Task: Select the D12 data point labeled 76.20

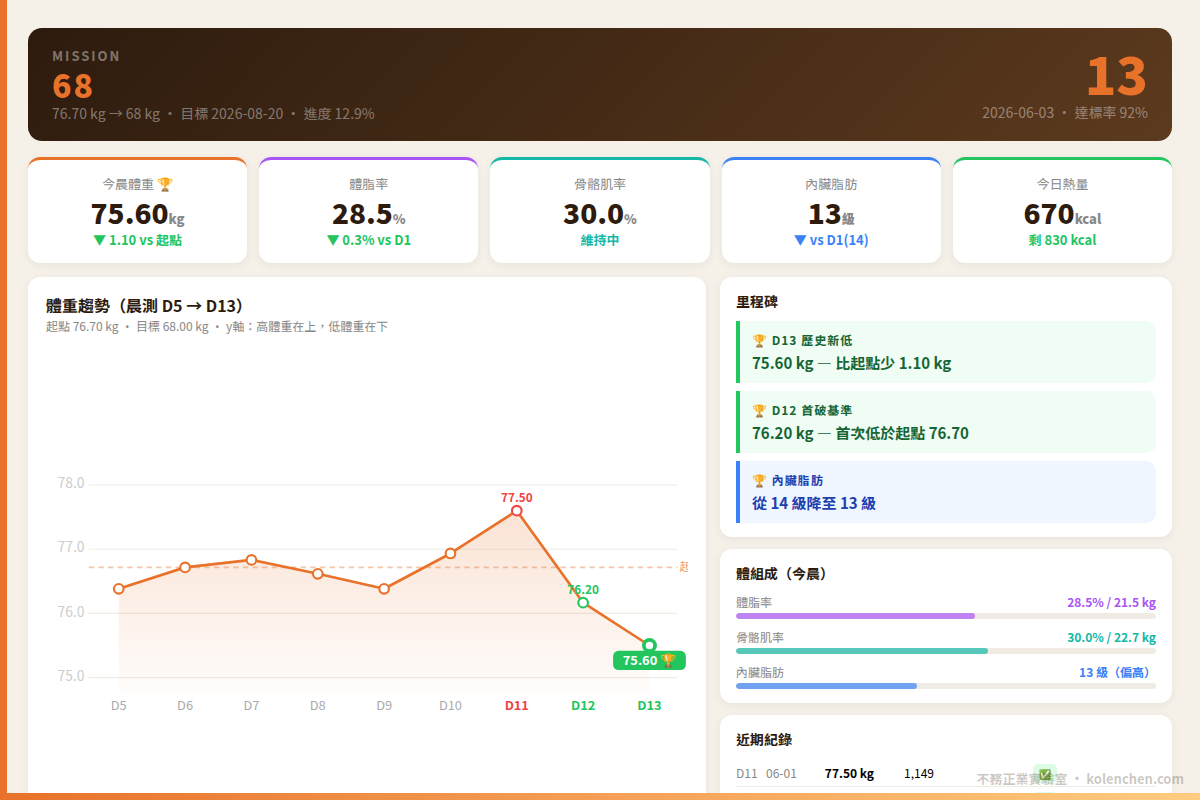Action: [x=583, y=602]
